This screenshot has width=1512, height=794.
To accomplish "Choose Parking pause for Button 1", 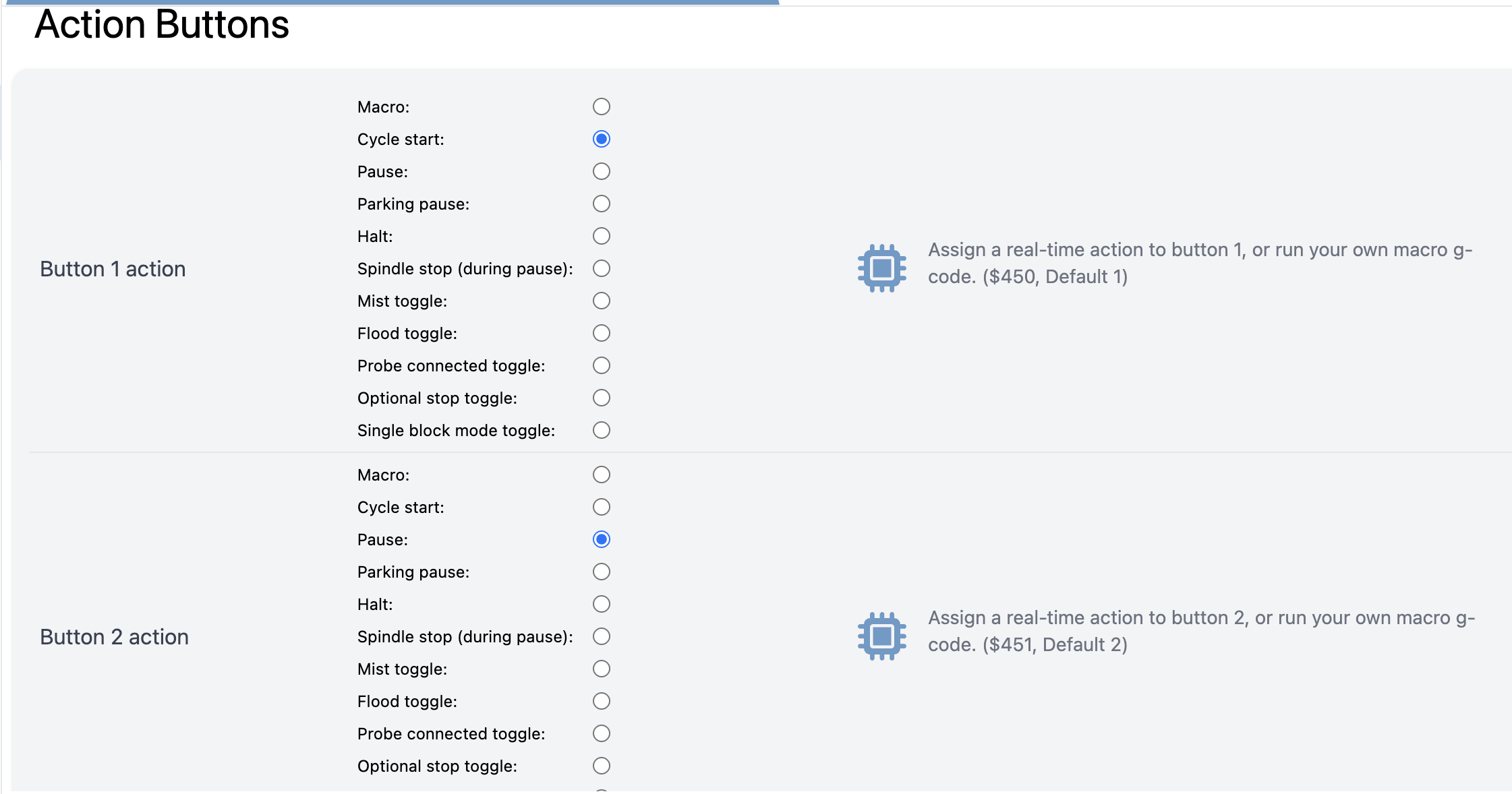I will pyautogui.click(x=601, y=204).
